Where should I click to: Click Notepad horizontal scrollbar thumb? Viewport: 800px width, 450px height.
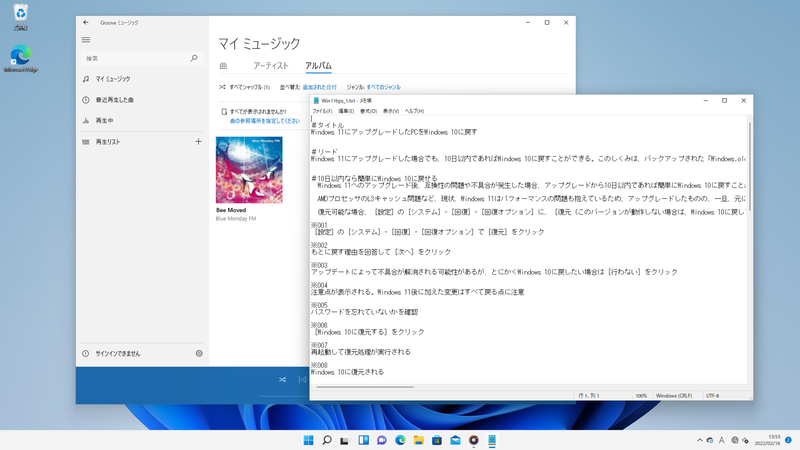coord(365,387)
